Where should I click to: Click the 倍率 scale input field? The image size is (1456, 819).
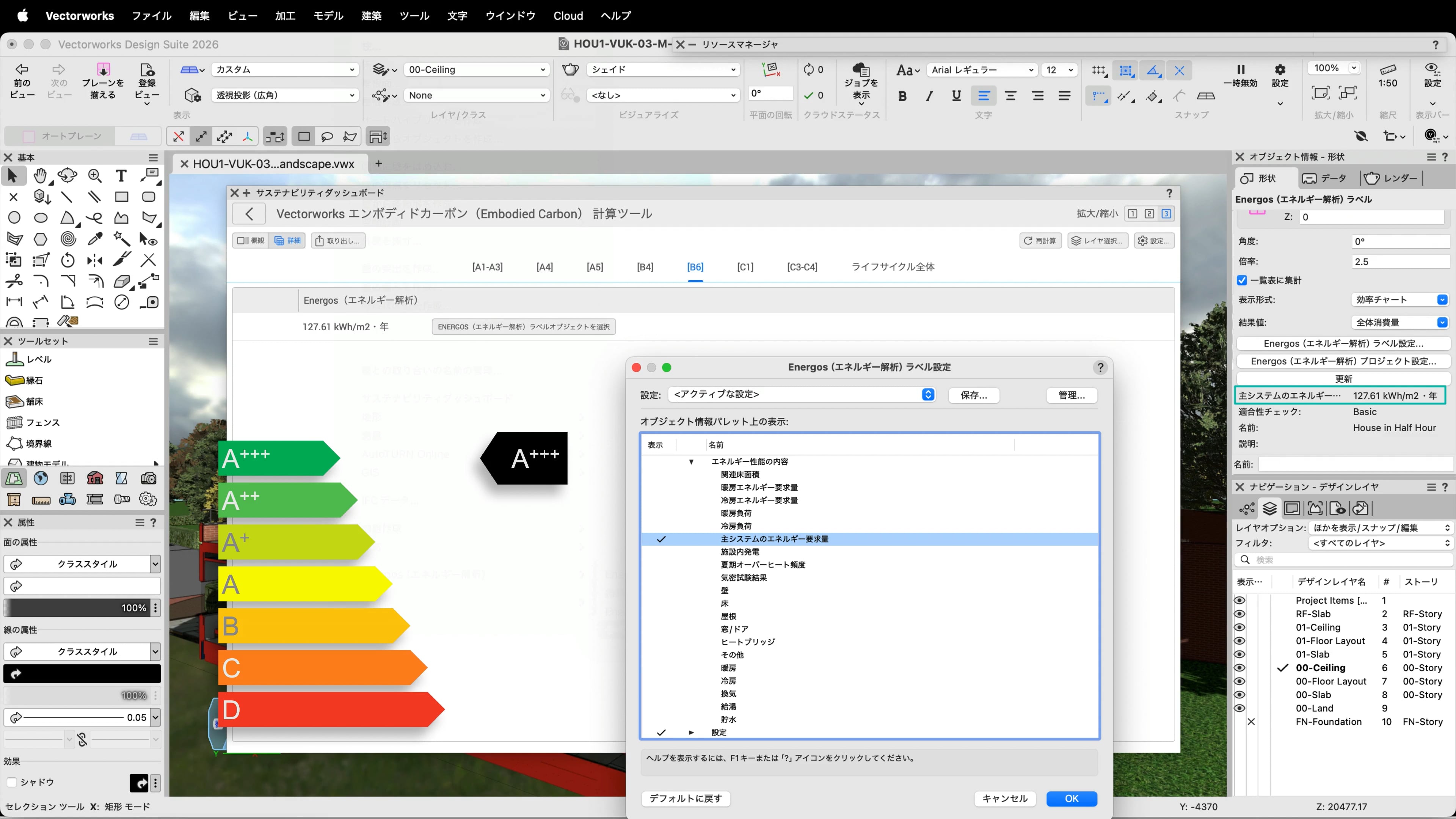[1400, 262]
